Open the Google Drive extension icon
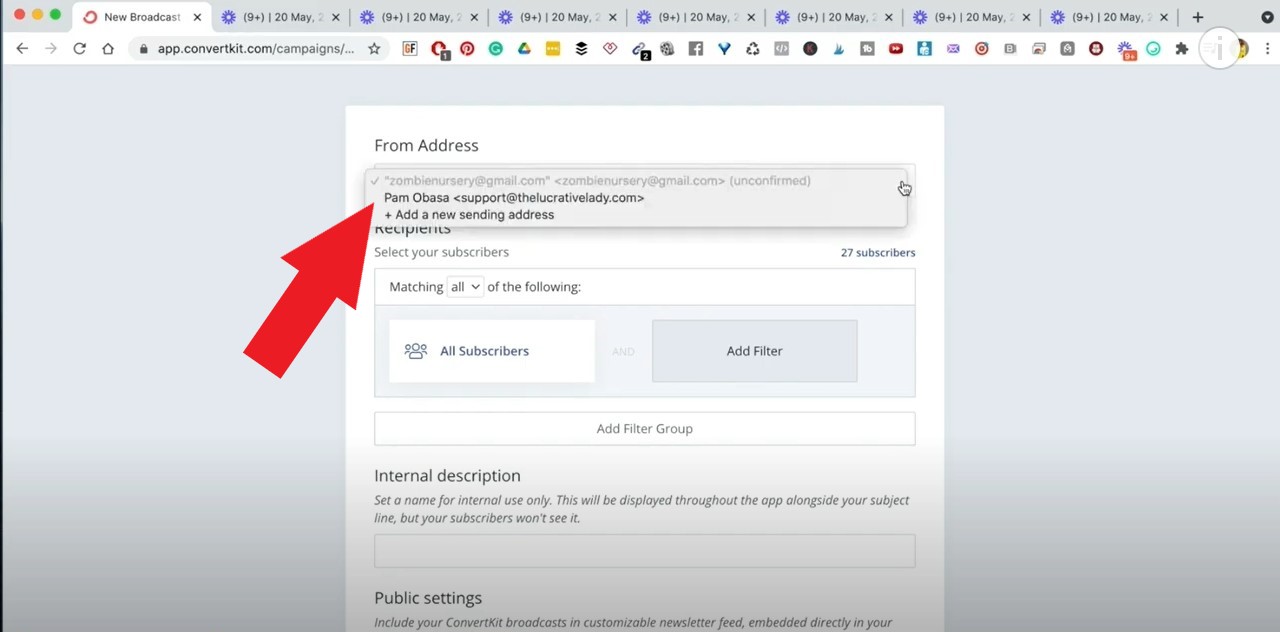This screenshot has height=632, width=1280. 523,48
